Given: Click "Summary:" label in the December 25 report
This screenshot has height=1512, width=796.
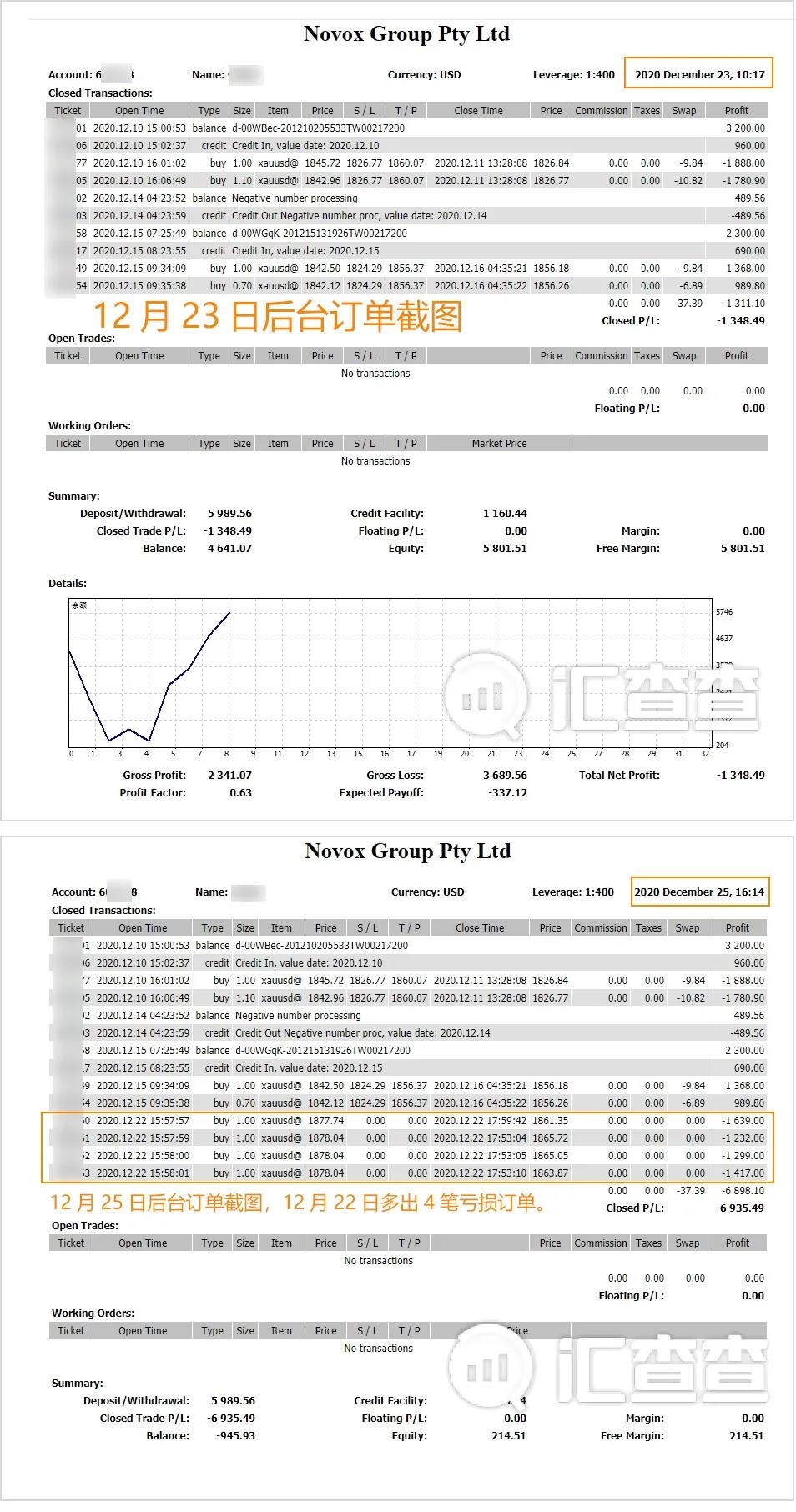Looking at the screenshot, I should point(78,1383).
